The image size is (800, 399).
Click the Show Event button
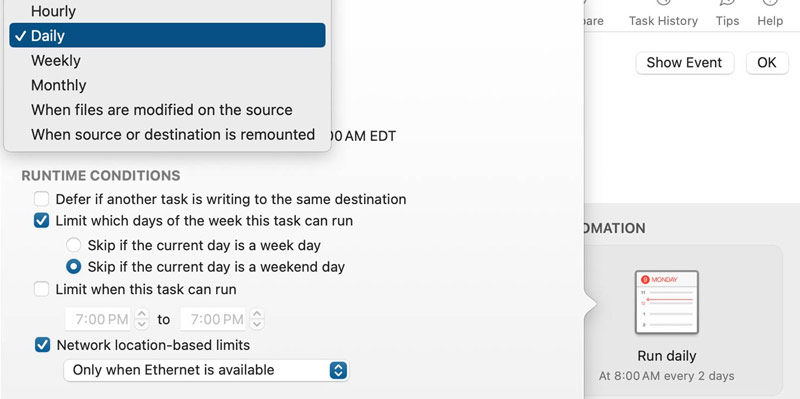[684, 63]
